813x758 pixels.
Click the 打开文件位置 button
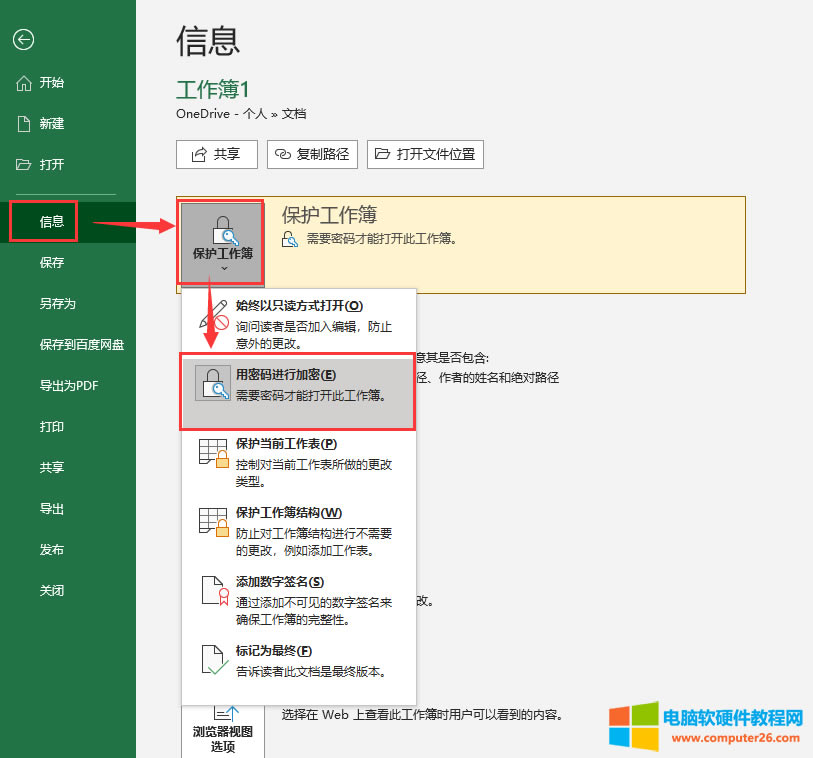tap(425, 154)
